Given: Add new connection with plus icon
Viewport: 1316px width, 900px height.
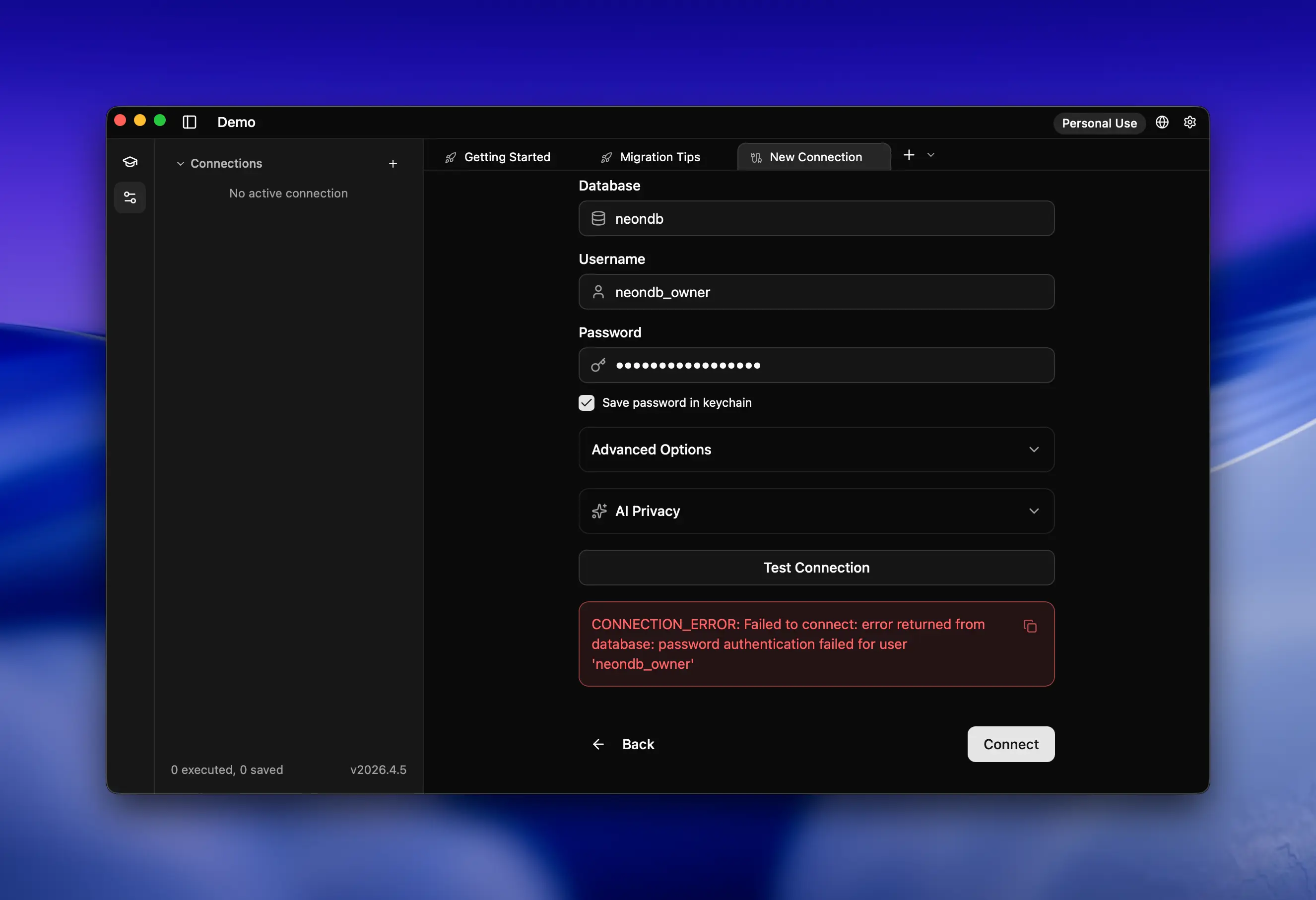Looking at the screenshot, I should 393,164.
